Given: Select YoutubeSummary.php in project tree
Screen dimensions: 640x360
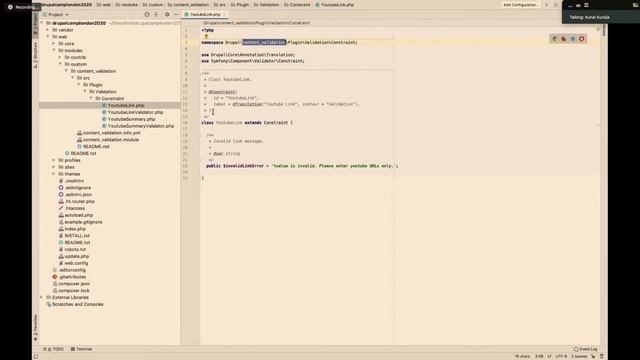Looking at the screenshot, I should (x=131, y=119).
